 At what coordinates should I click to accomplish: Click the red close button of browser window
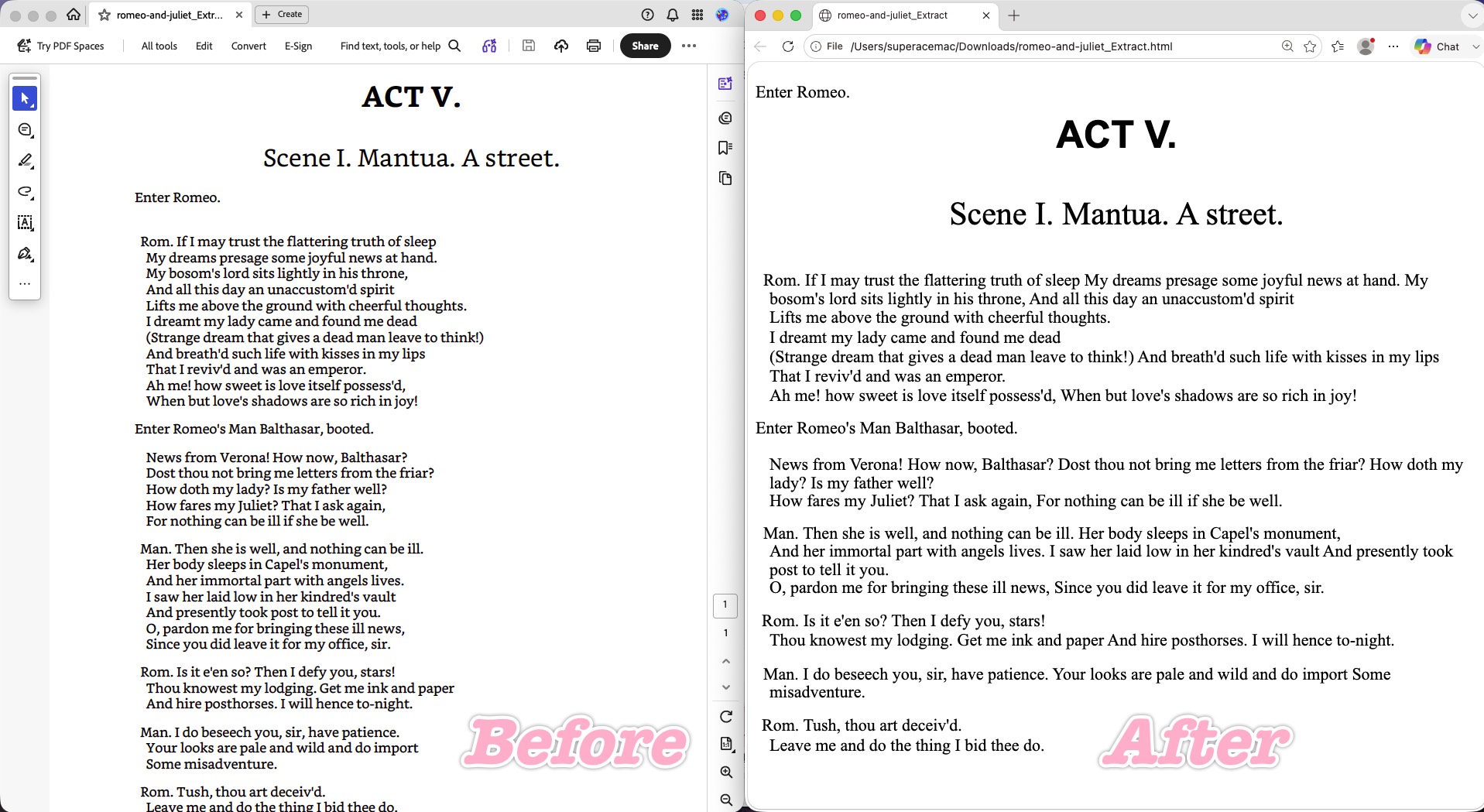coord(760,15)
